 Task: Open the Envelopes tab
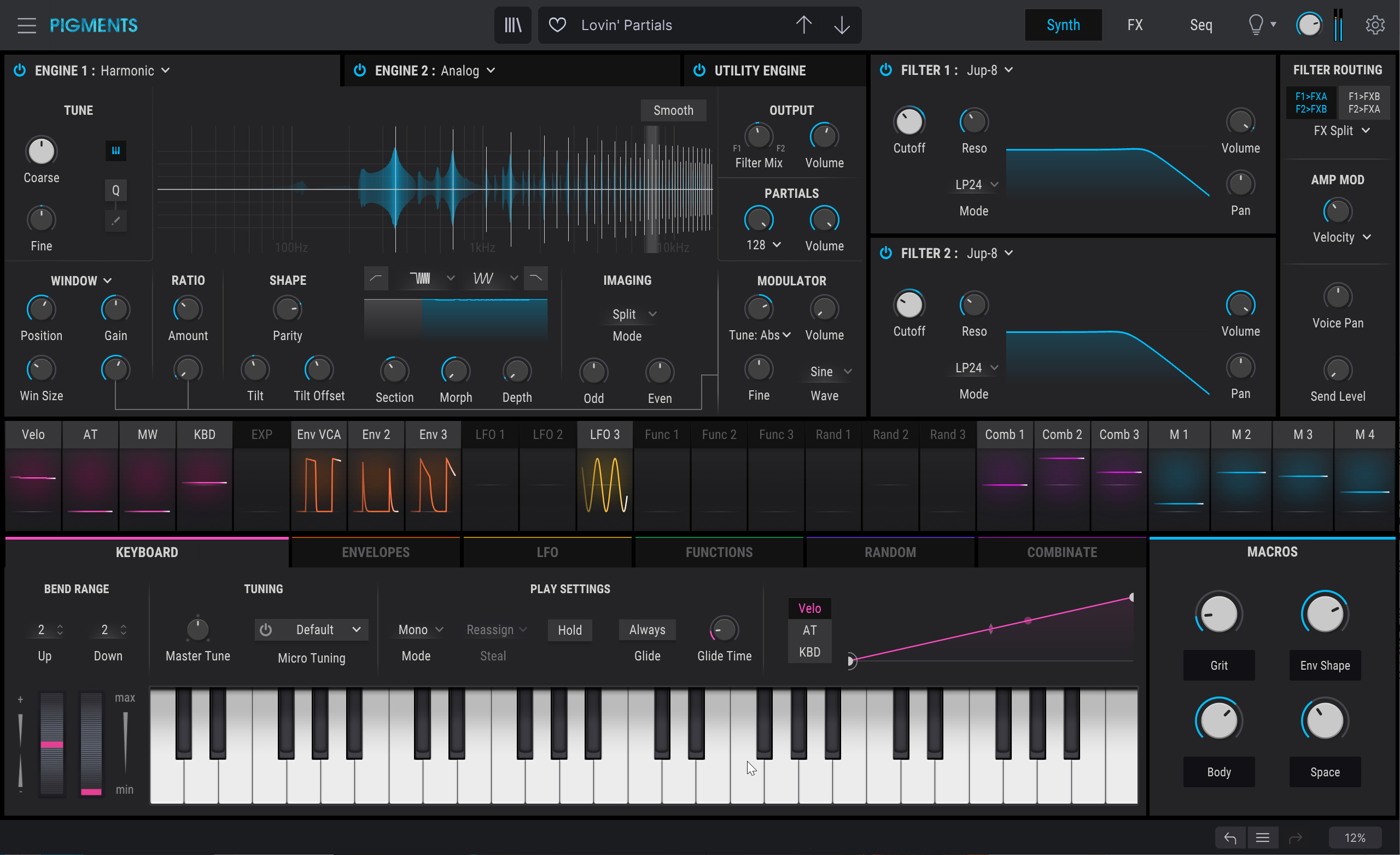pyautogui.click(x=376, y=552)
